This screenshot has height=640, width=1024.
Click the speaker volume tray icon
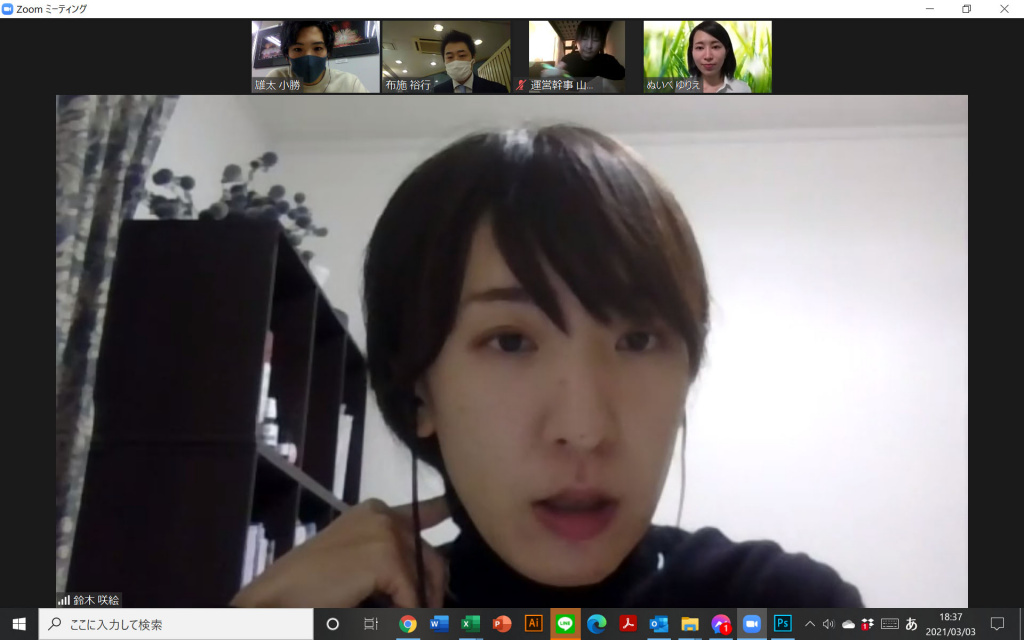(828, 624)
